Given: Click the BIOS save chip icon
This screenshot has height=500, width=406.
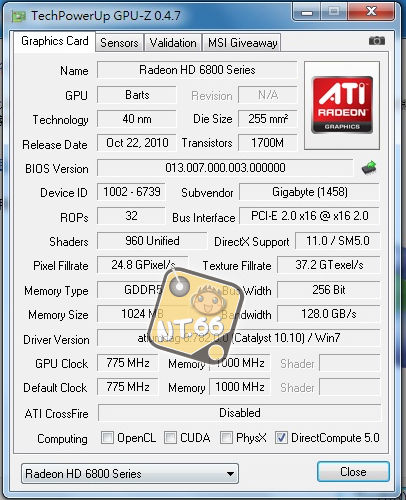Looking at the screenshot, I should coord(369,168).
